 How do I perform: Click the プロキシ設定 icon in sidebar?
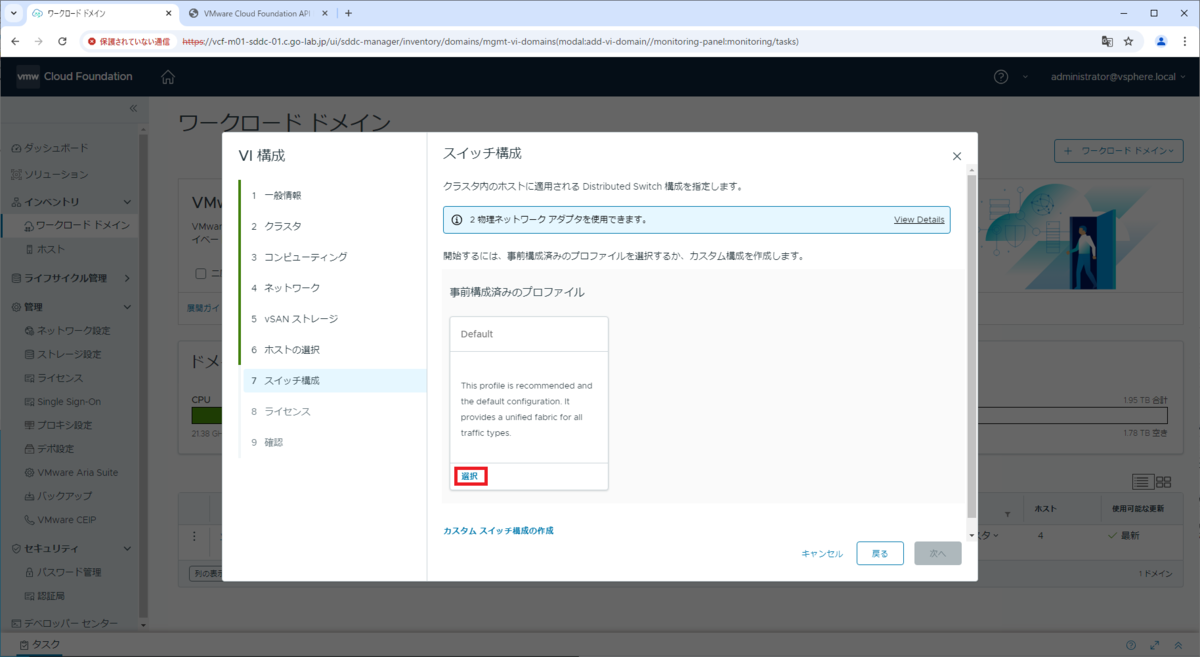coord(29,425)
